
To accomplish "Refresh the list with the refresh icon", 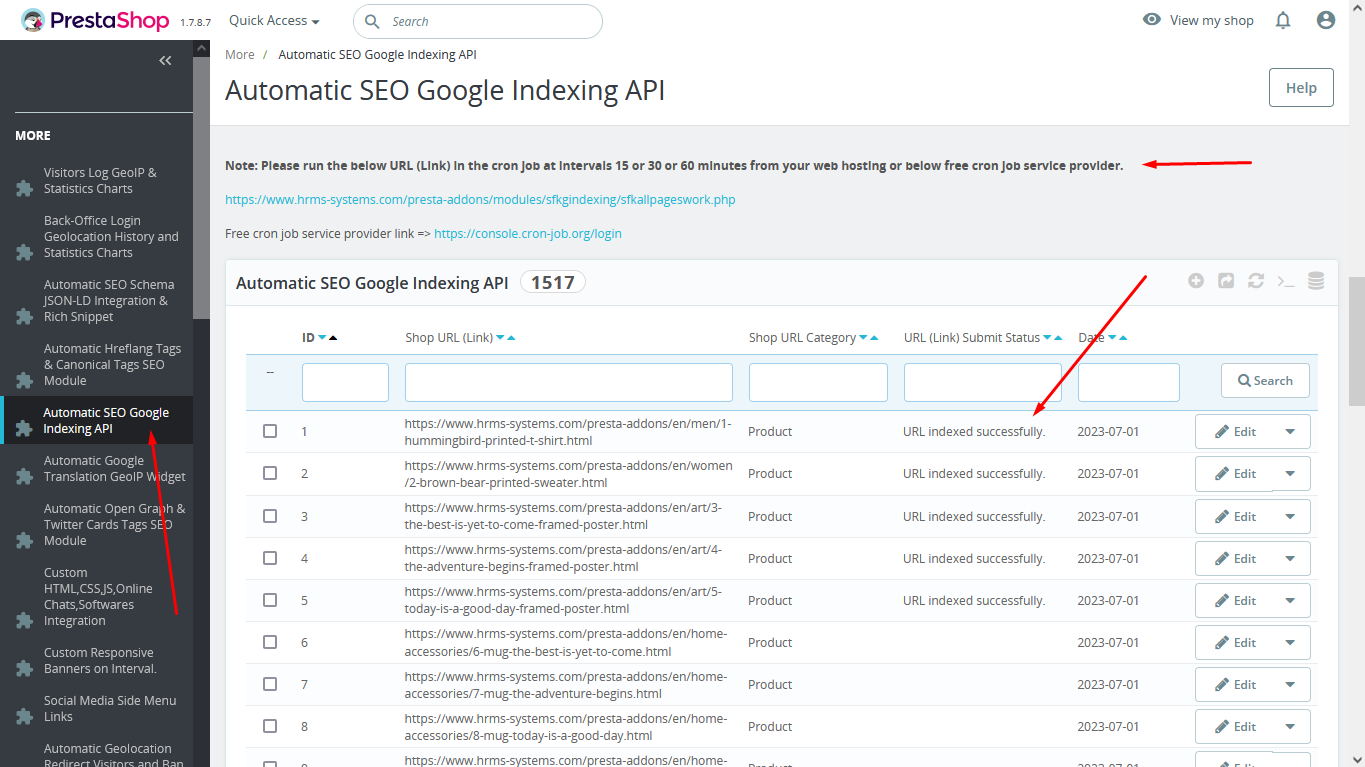I will pyautogui.click(x=1256, y=281).
